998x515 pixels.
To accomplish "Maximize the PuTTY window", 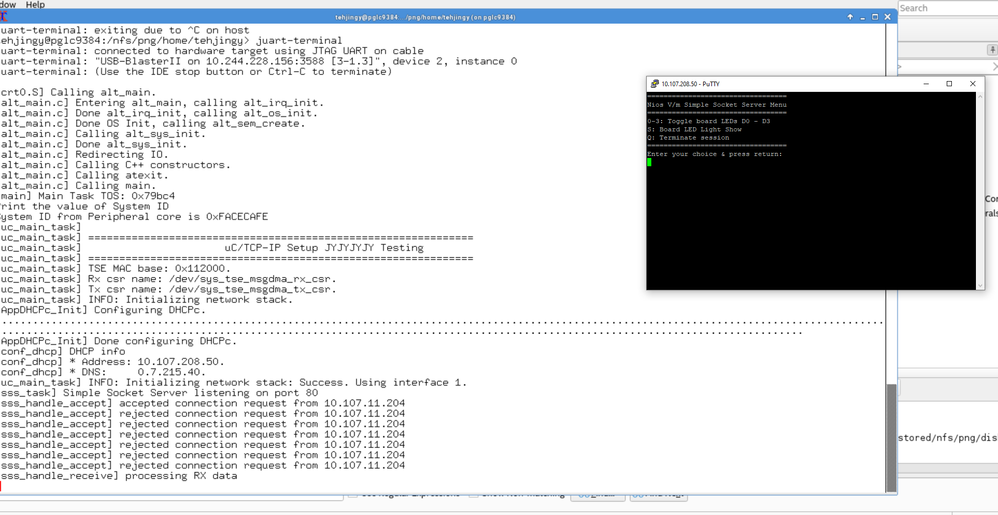I will [x=949, y=84].
